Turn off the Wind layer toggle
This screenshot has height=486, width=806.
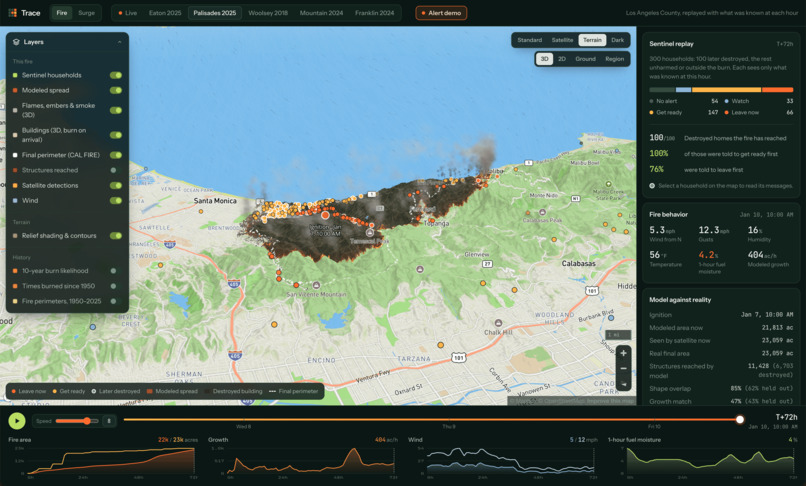[116, 201]
